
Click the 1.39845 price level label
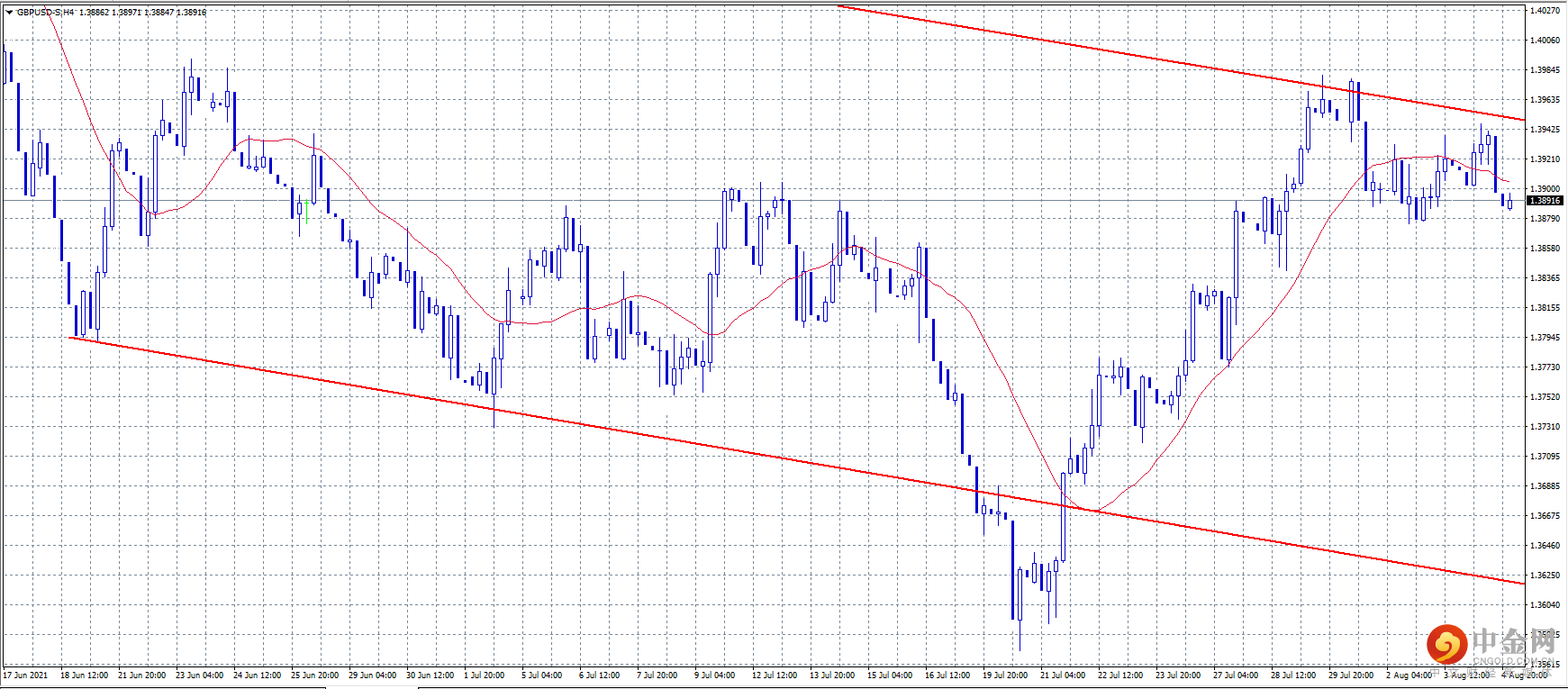[x=1545, y=70]
